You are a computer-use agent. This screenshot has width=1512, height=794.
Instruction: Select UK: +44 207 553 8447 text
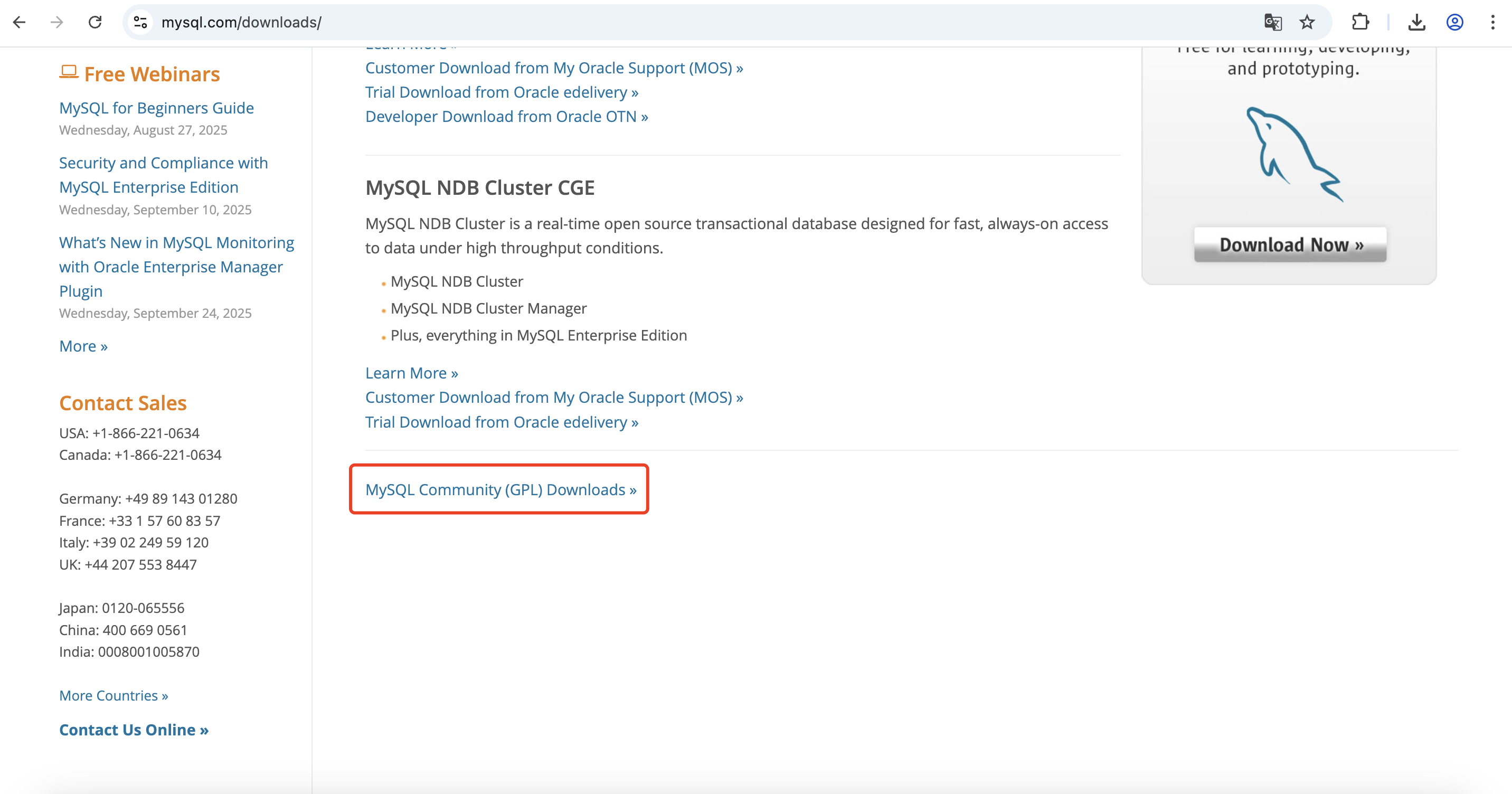127,564
